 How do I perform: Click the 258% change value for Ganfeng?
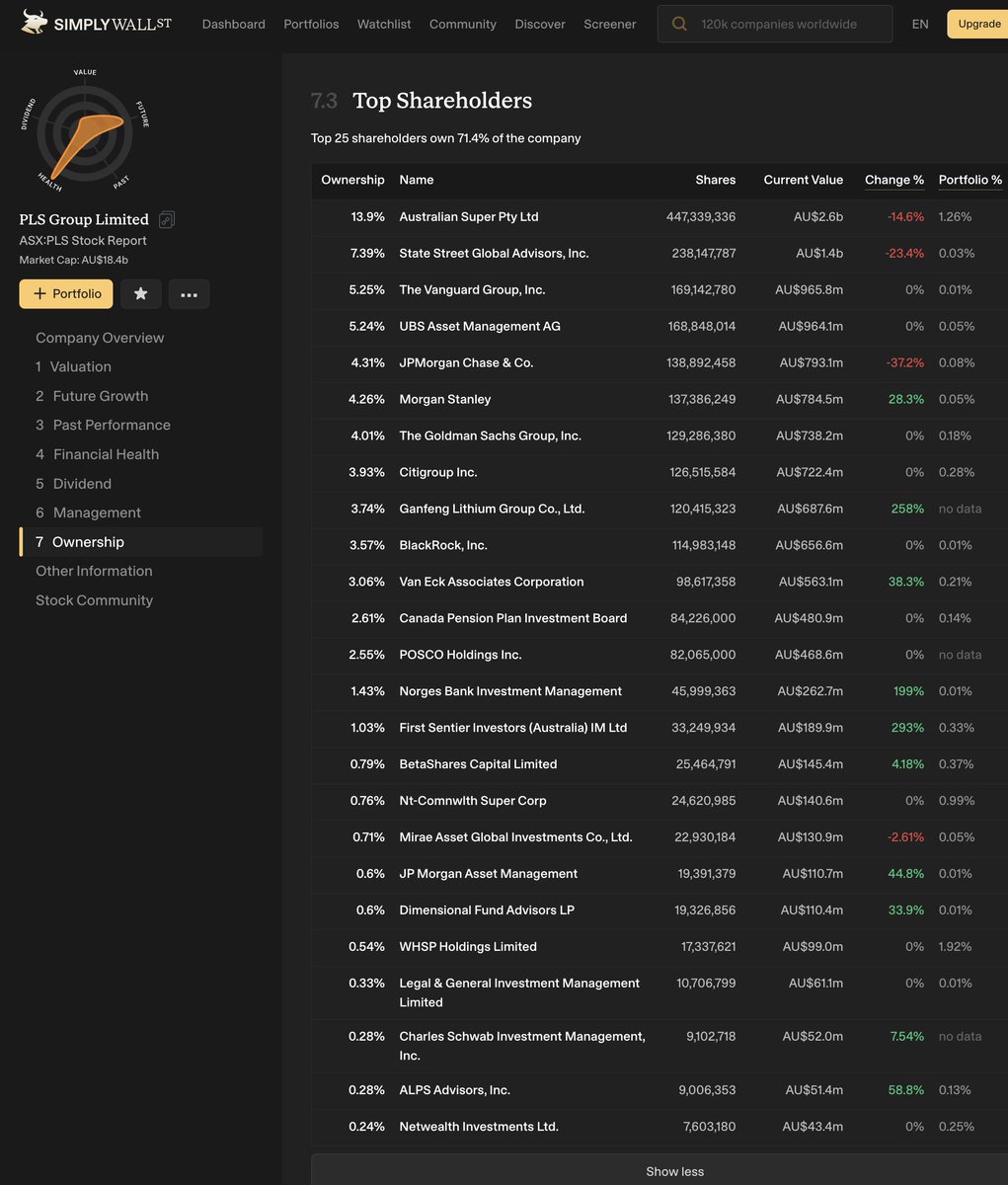tap(907, 509)
